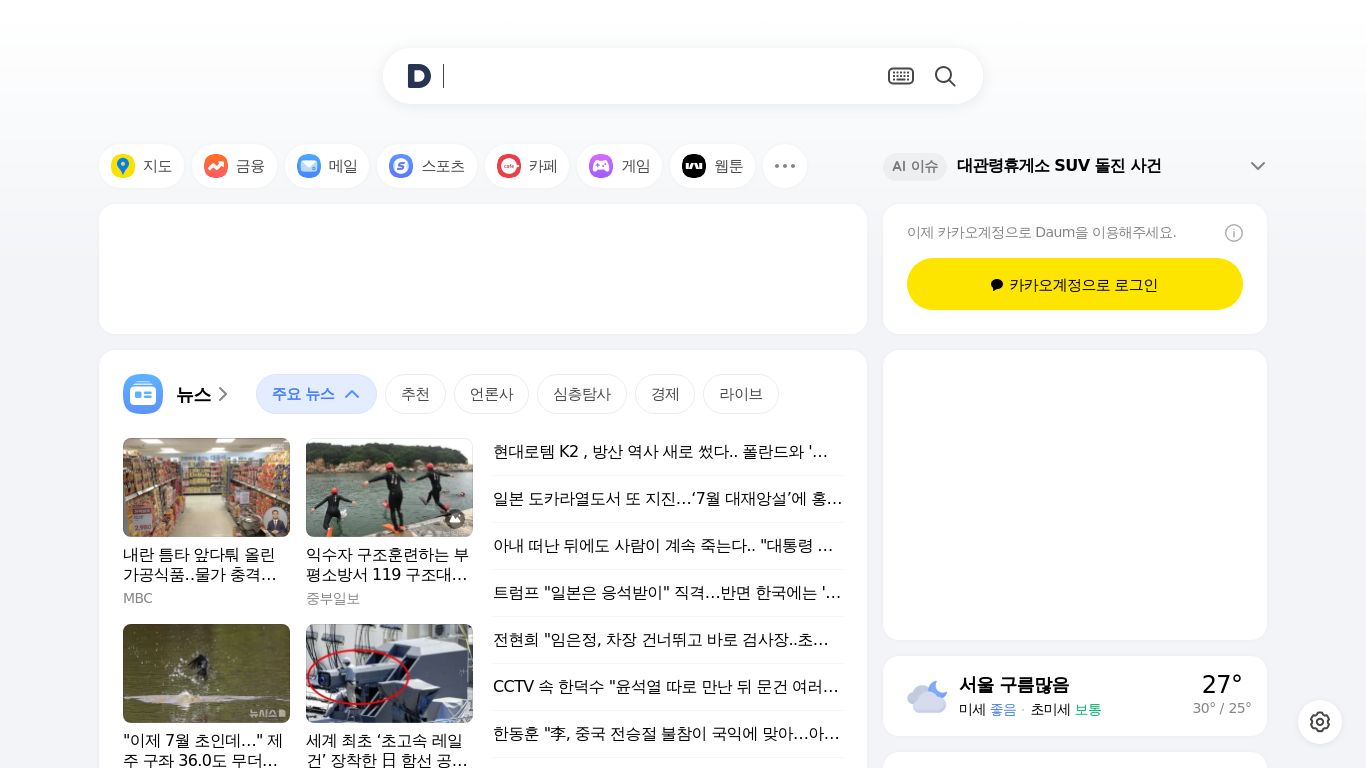Screen dimensions: 1366x768
Task: Show more services via three-dots button
Action: coord(785,166)
